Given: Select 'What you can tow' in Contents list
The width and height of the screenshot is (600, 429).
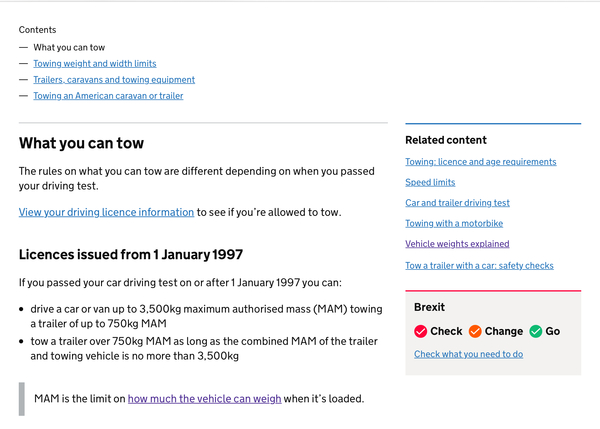Looking at the screenshot, I should click(69, 47).
